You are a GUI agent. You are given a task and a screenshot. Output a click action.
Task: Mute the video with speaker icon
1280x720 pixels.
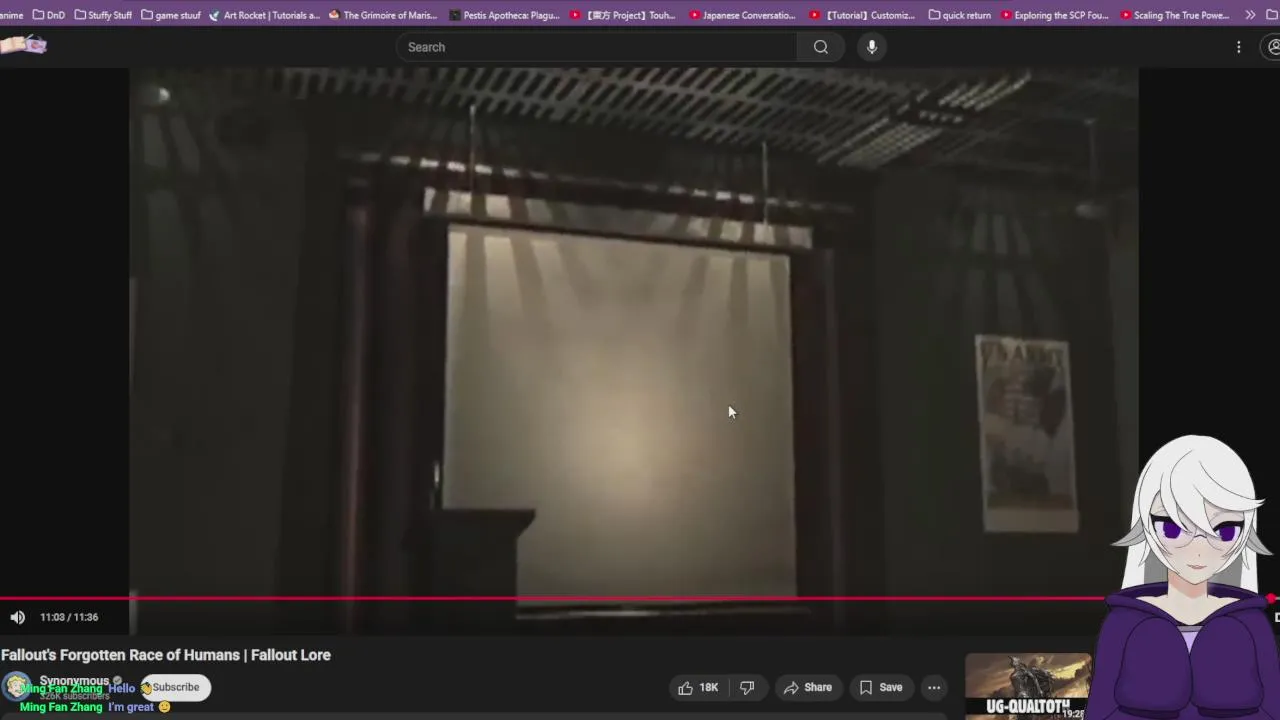pyautogui.click(x=17, y=617)
